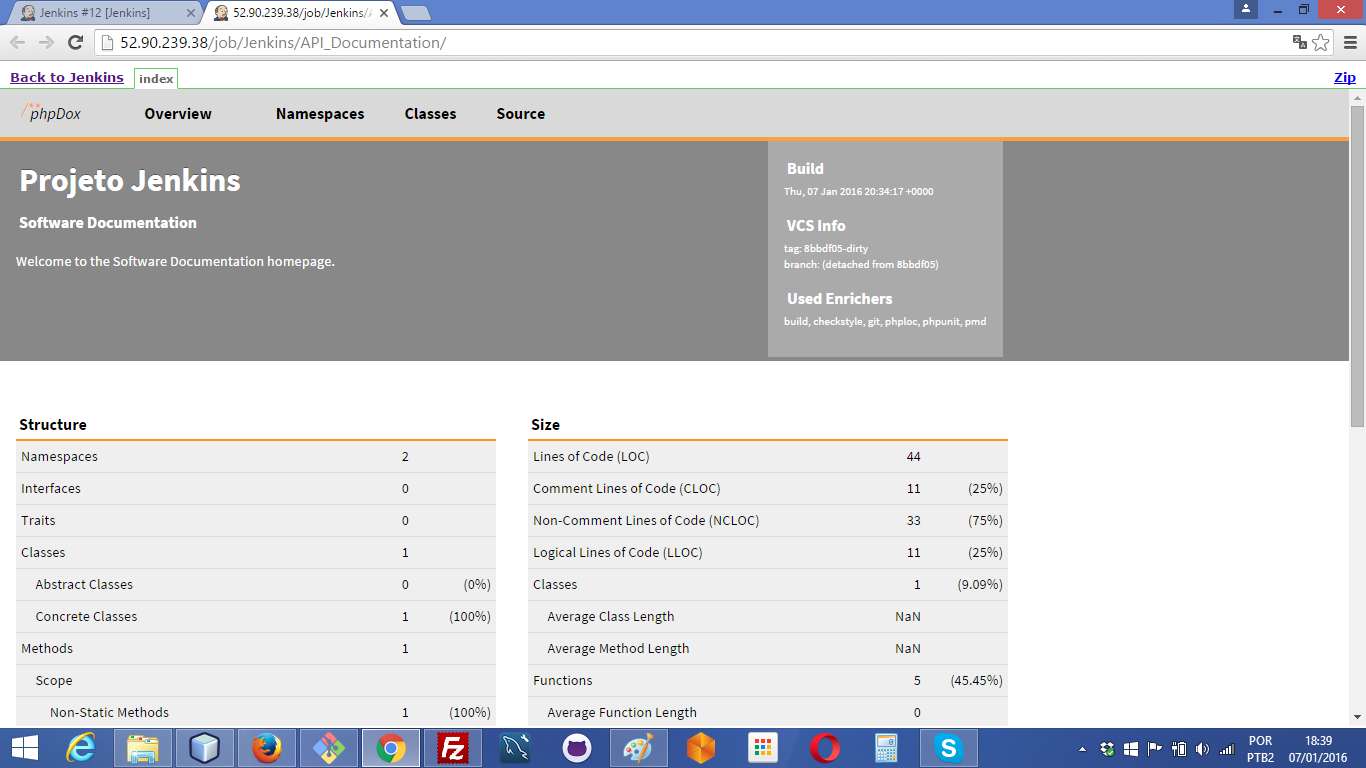The image size is (1366, 768).
Task: Switch to Chrome on the taskbar
Action: tap(391, 748)
